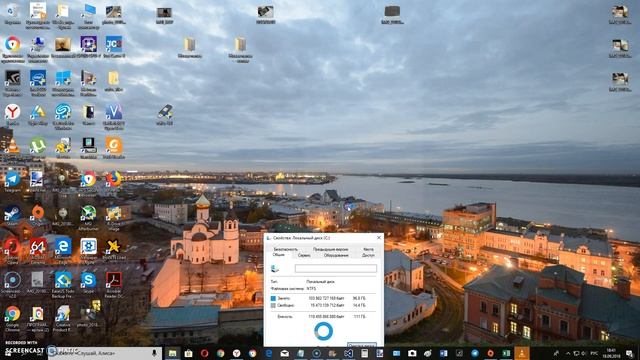Launch Steam from the desktop
This screenshot has width=640, height=360.
click(12, 216)
